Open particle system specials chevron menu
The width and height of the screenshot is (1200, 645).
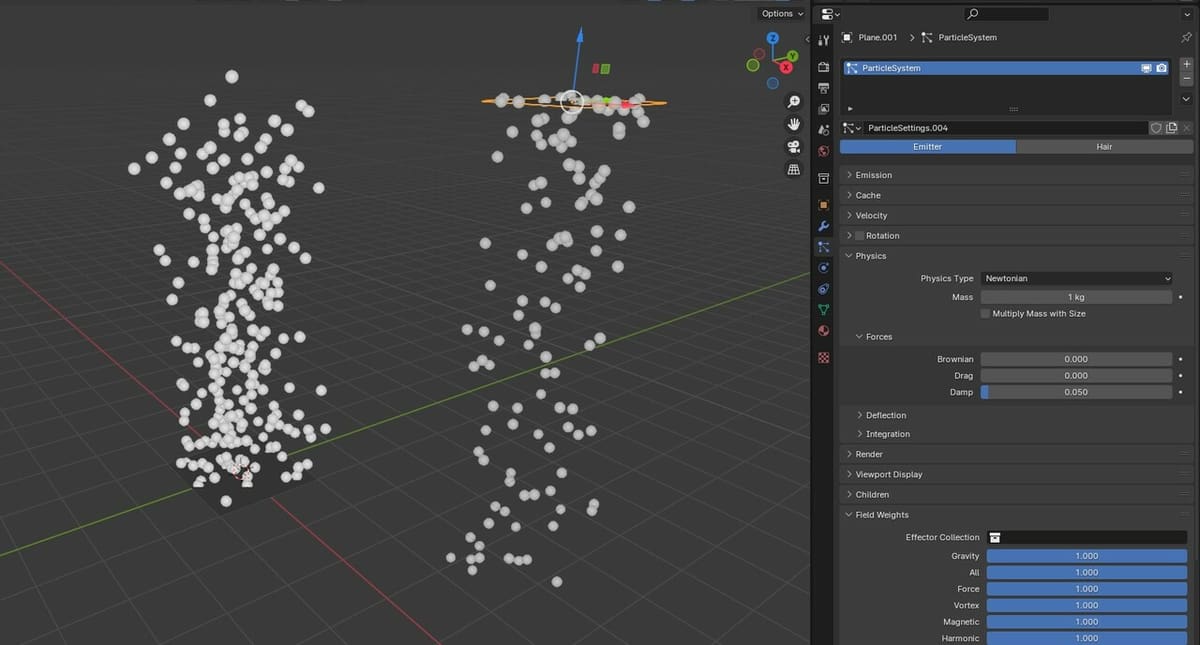1186,99
